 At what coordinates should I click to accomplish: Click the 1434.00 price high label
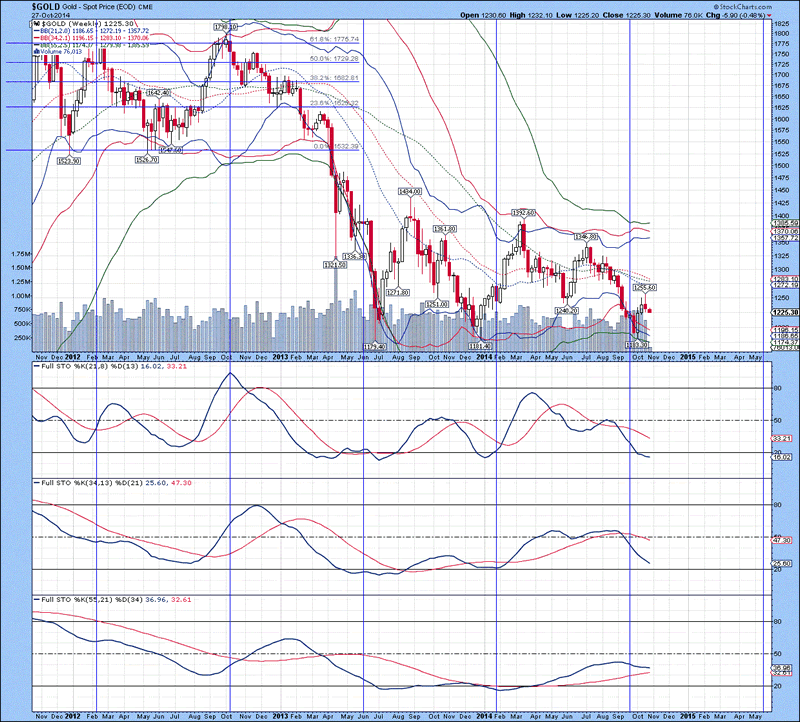[x=408, y=191]
